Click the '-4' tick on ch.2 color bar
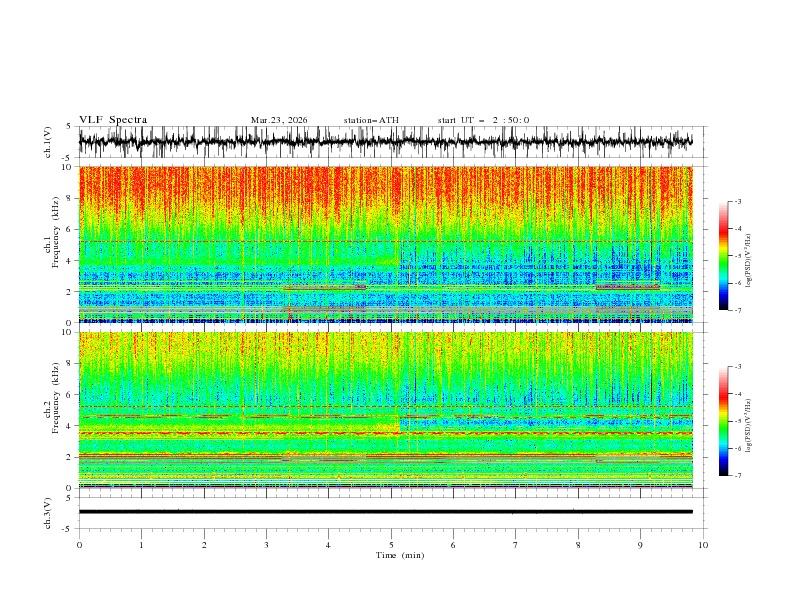This screenshot has width=792, height=612. pos(738,394)
